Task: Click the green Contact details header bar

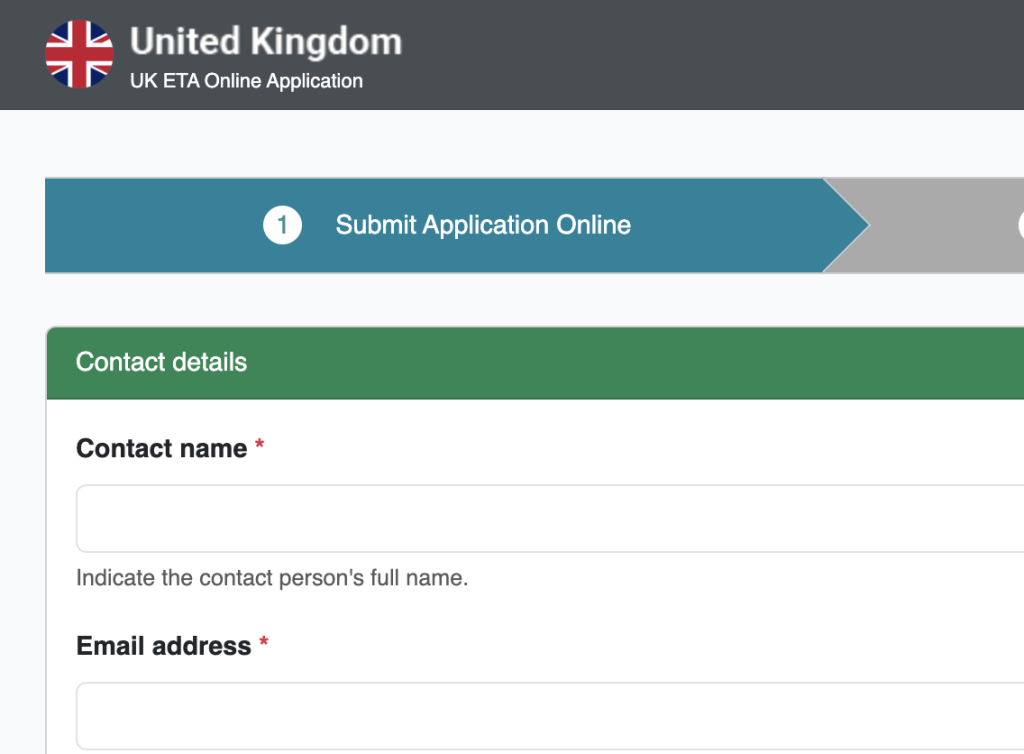Action: [x=600, y=362]
